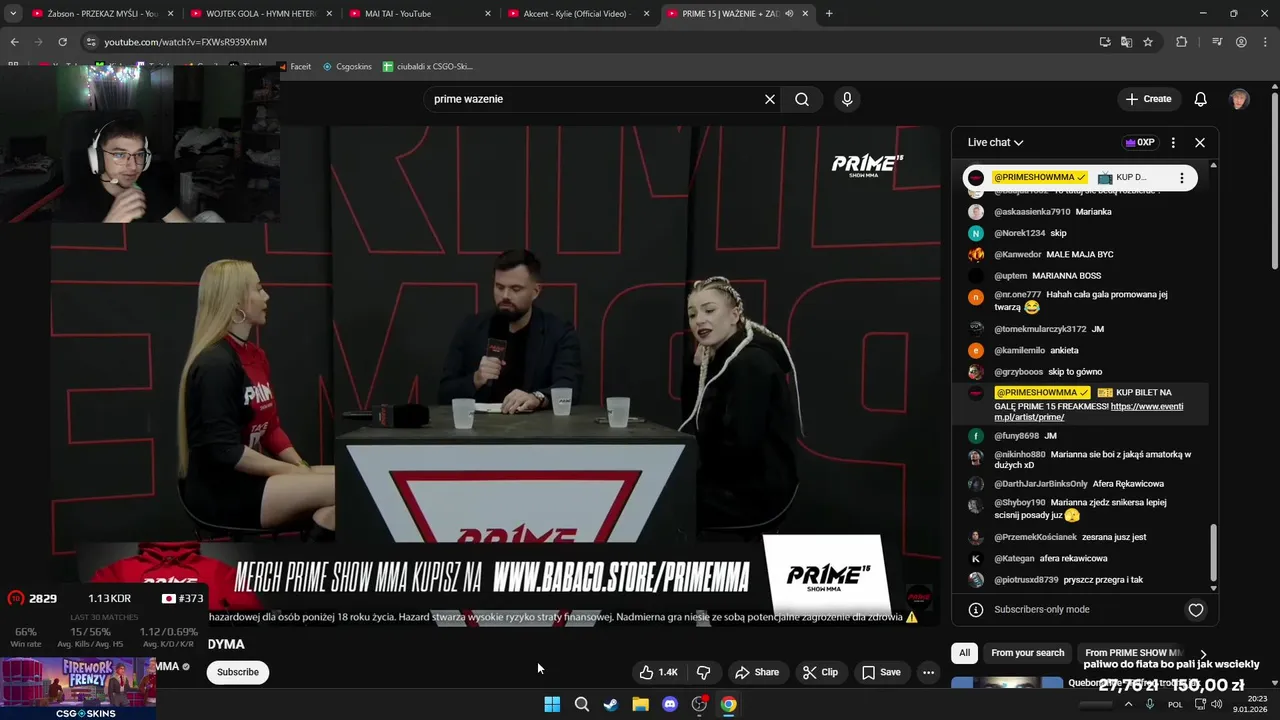
Task: Open YouTube notifications bell
Action: click(1201, 99)
